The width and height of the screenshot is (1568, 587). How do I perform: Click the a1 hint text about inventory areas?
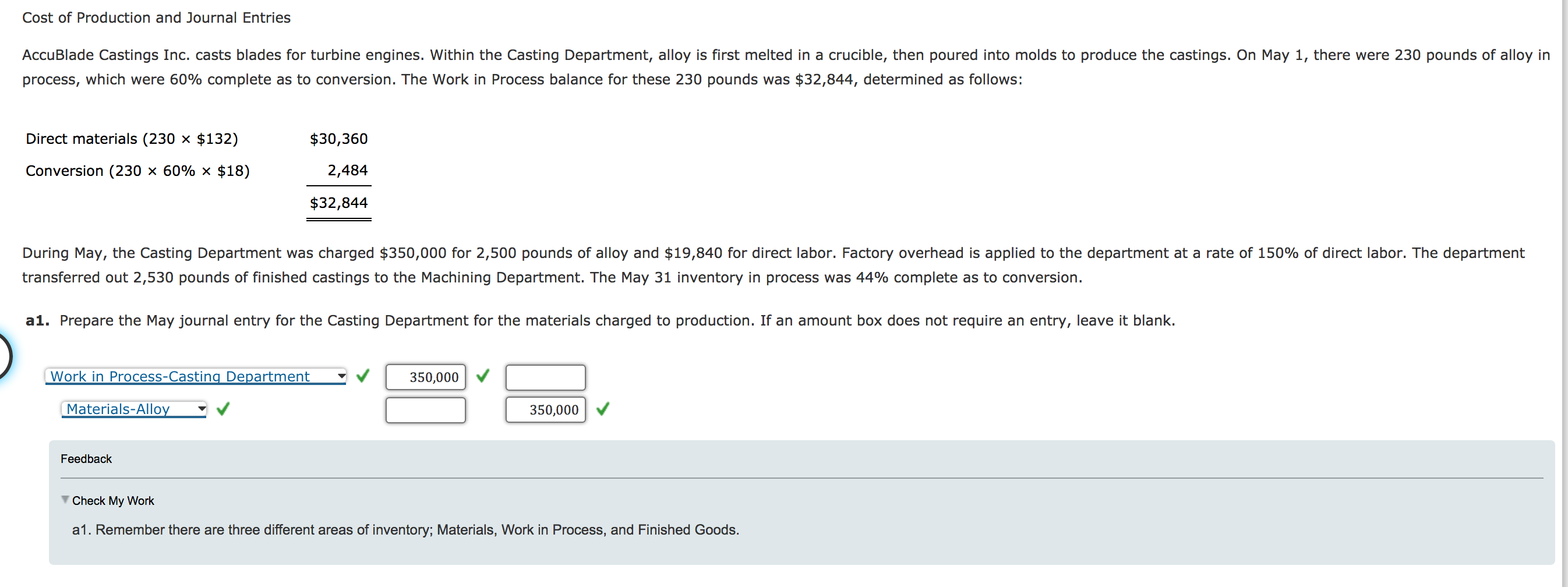(x=405, y=529)
